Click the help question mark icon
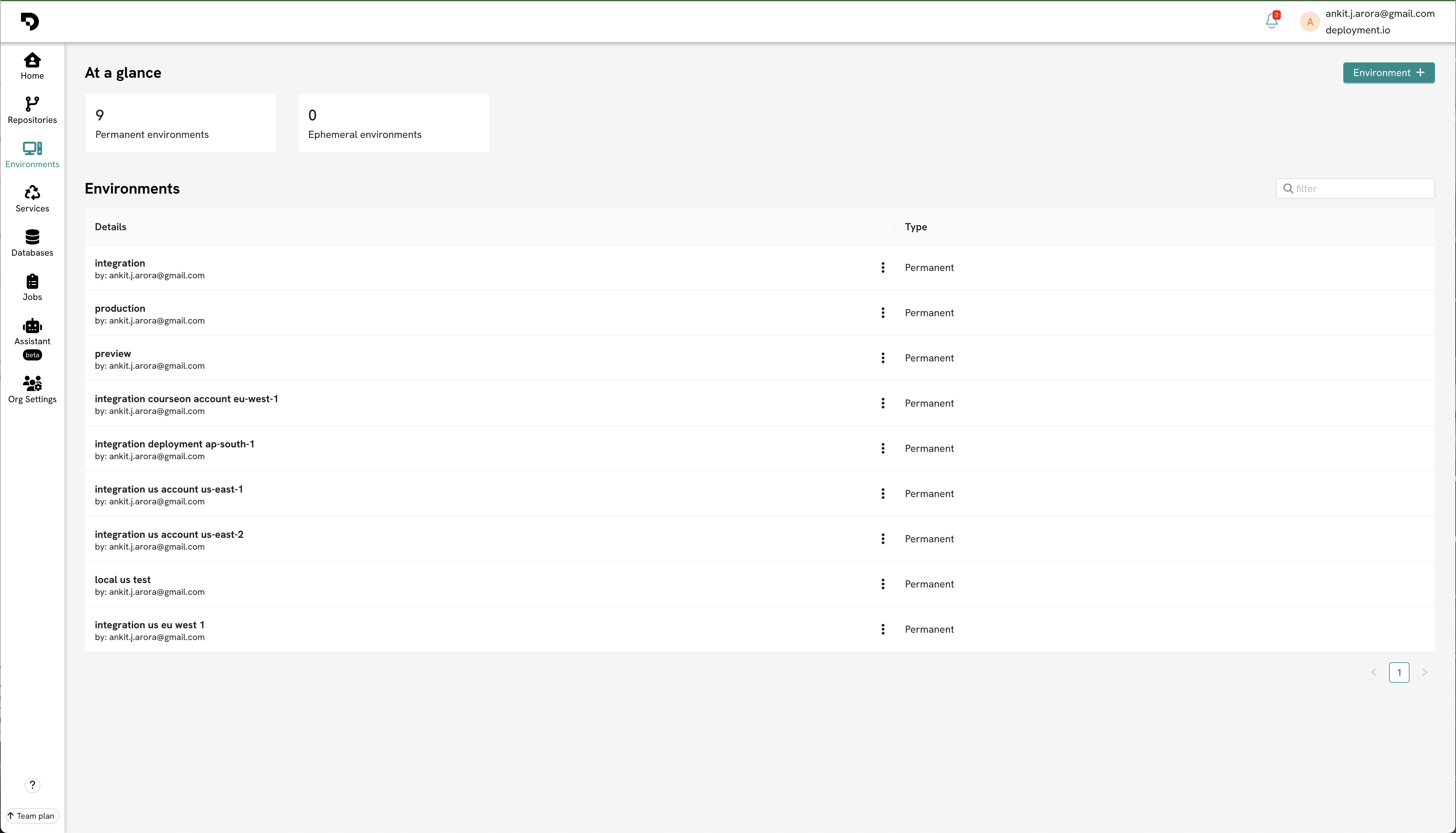The height and width of the screenshot is (833, 1456). point(32,784)
